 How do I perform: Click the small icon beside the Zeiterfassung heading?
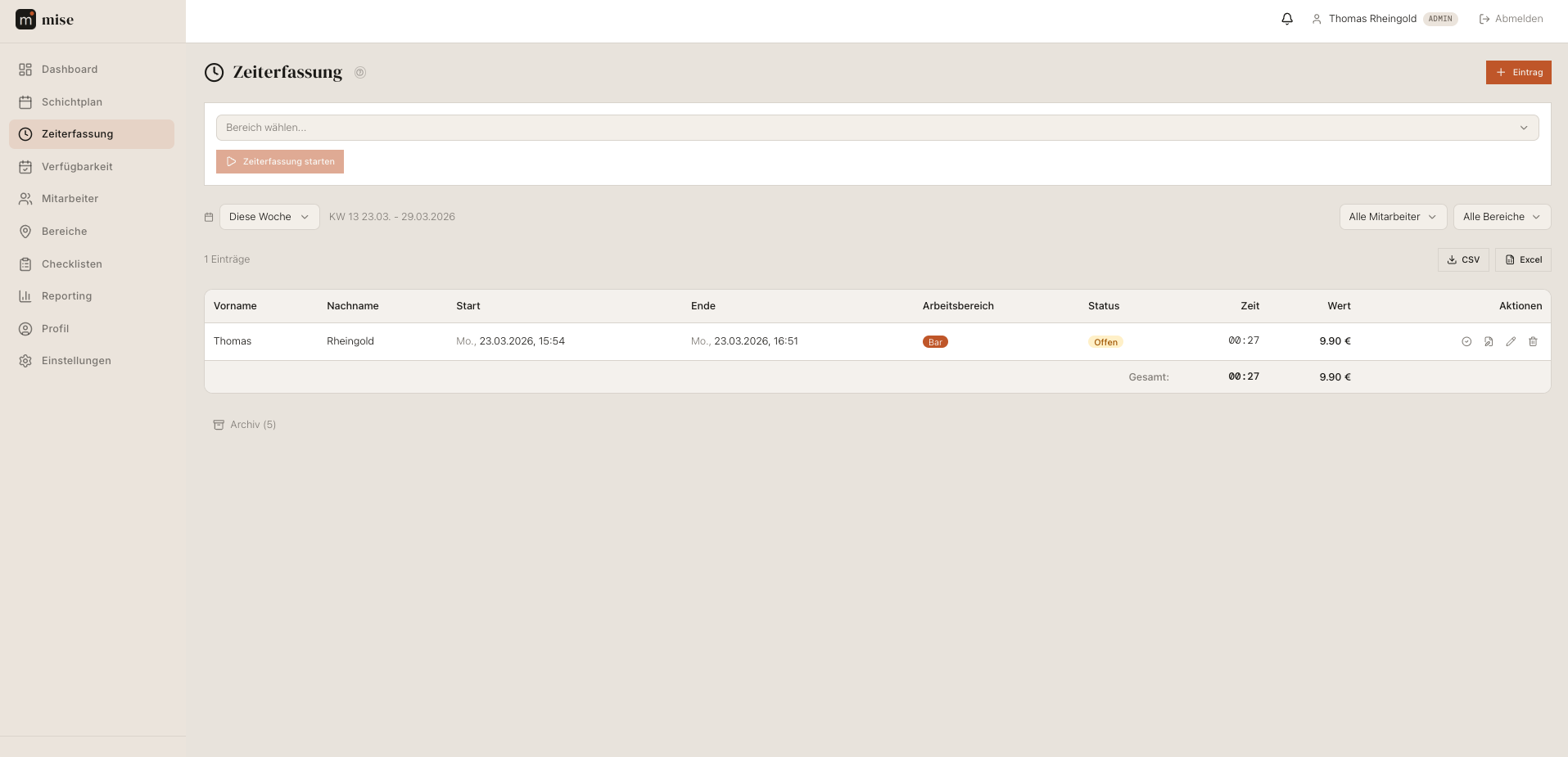(360, 73)
